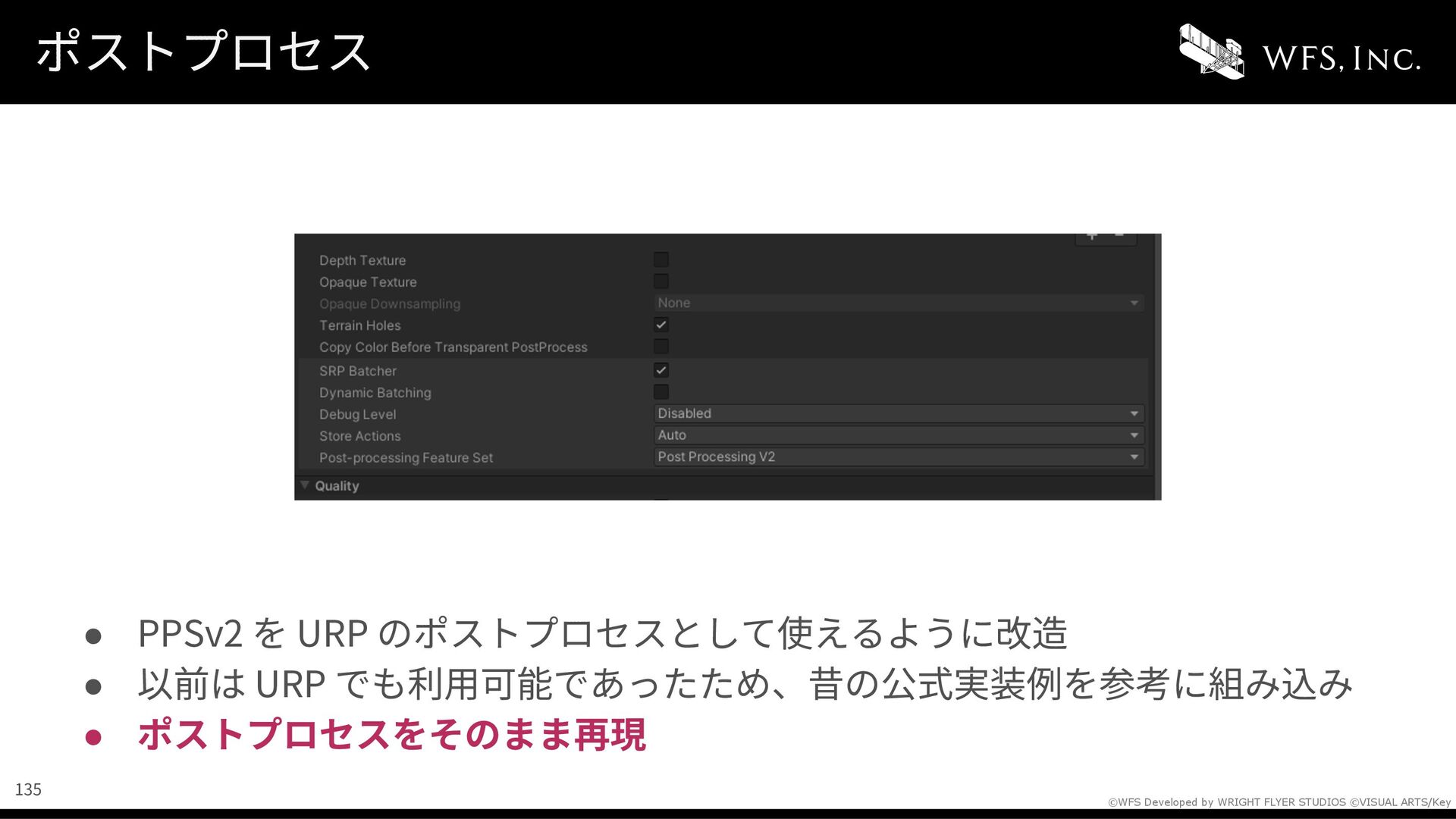Select the Debug Level label
This screenshot has width=1456, height=819.
click(x=358, y=414)
